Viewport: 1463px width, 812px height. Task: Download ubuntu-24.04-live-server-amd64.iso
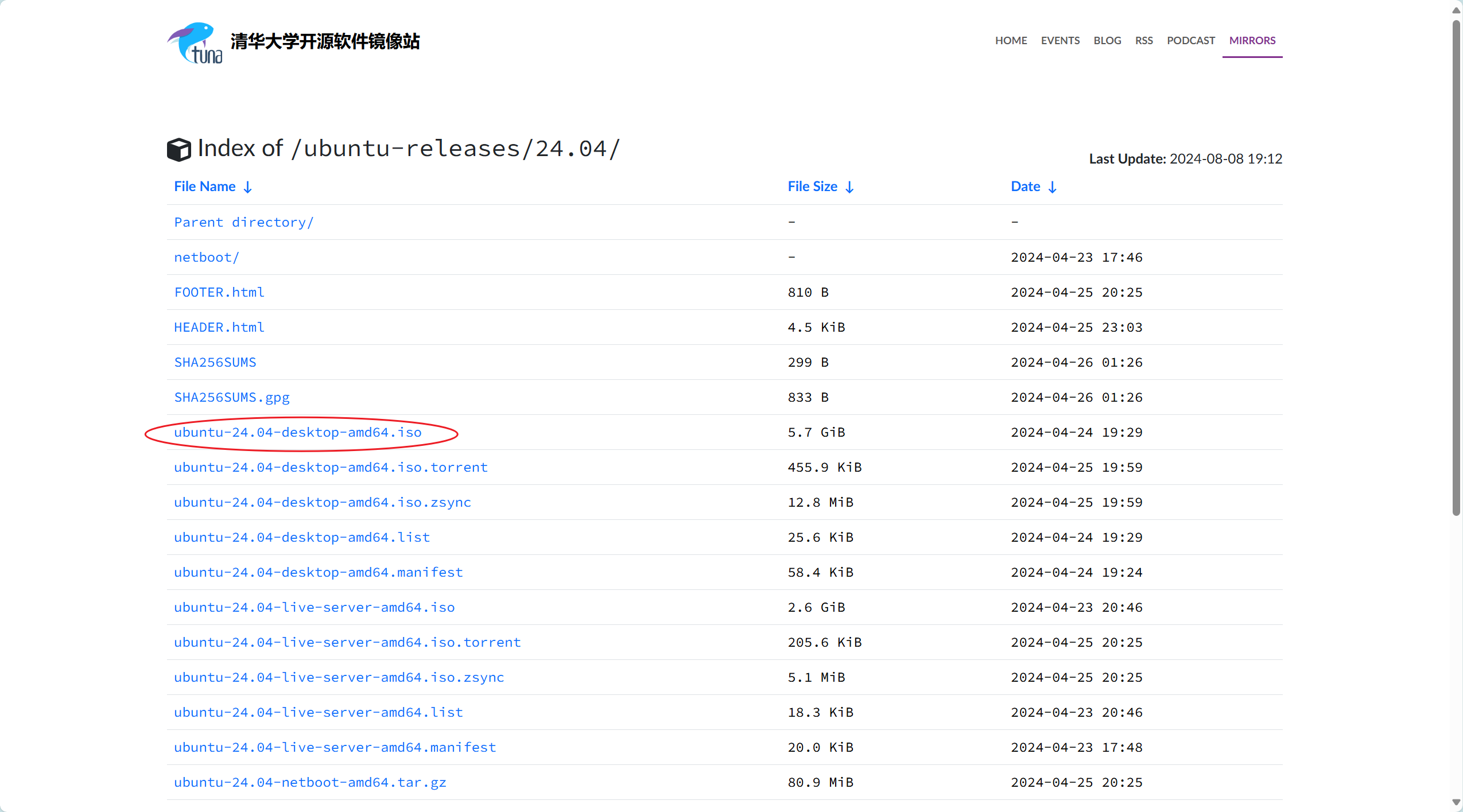tap(315, 607)
